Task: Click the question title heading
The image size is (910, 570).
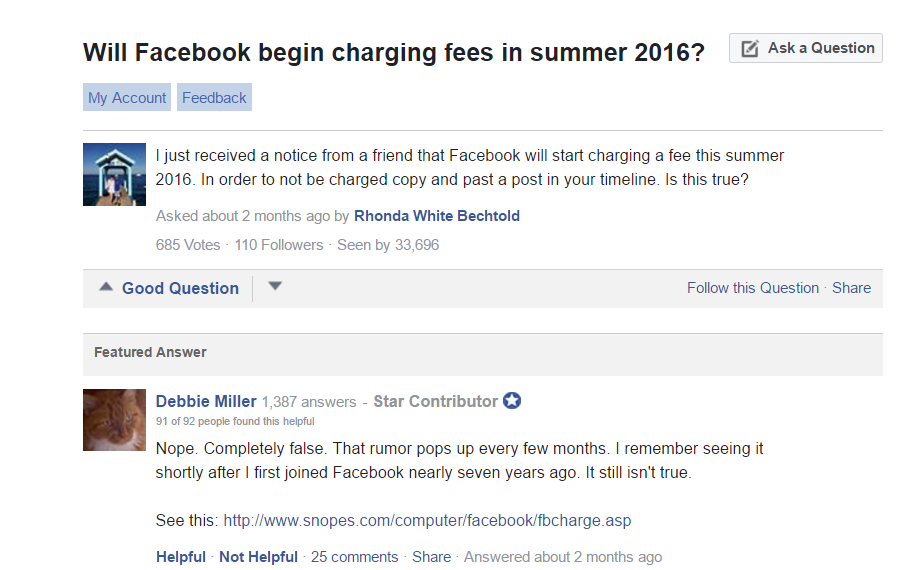Action: (x=394, y=52)
